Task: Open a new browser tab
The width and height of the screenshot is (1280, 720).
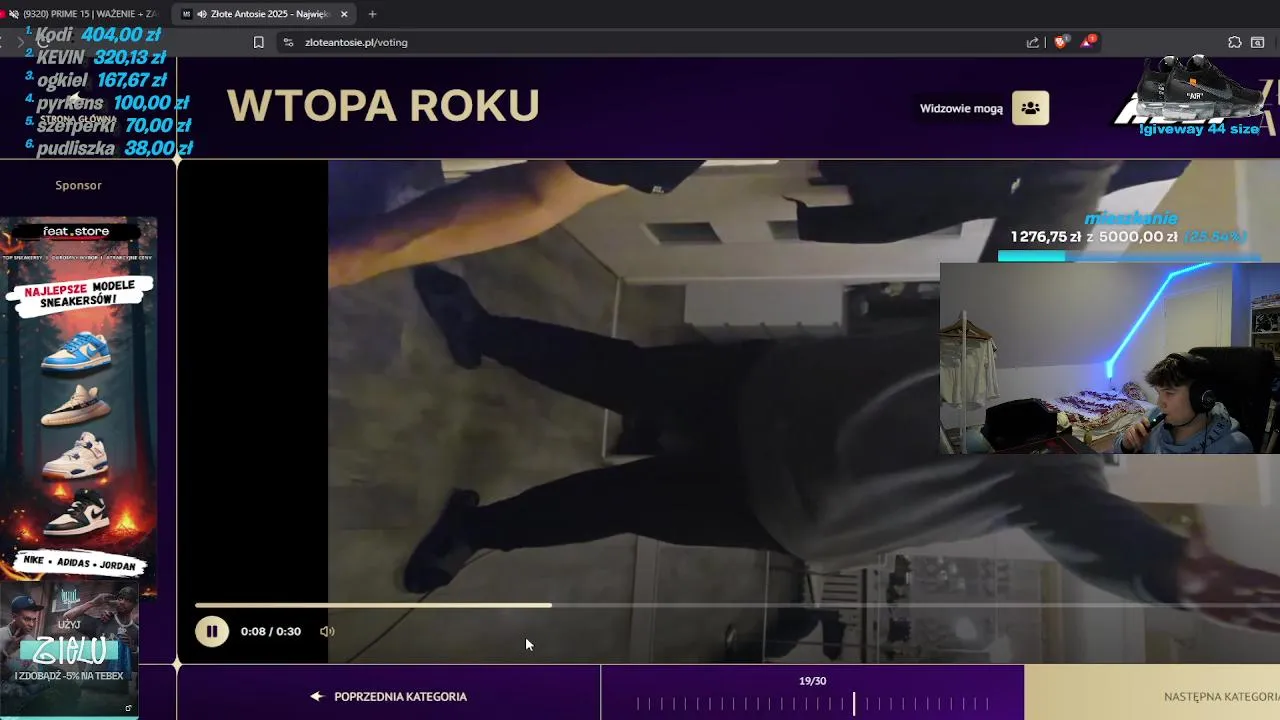Action: tap(373, 14)
